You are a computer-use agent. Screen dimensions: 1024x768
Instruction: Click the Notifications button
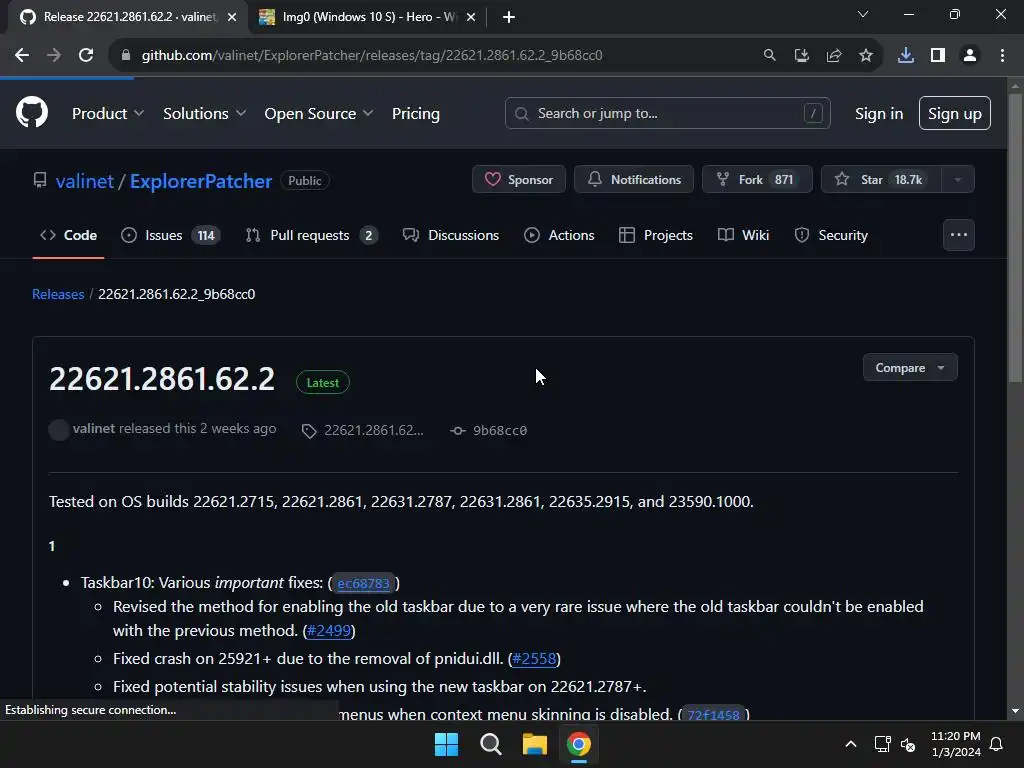pos(633,179)
